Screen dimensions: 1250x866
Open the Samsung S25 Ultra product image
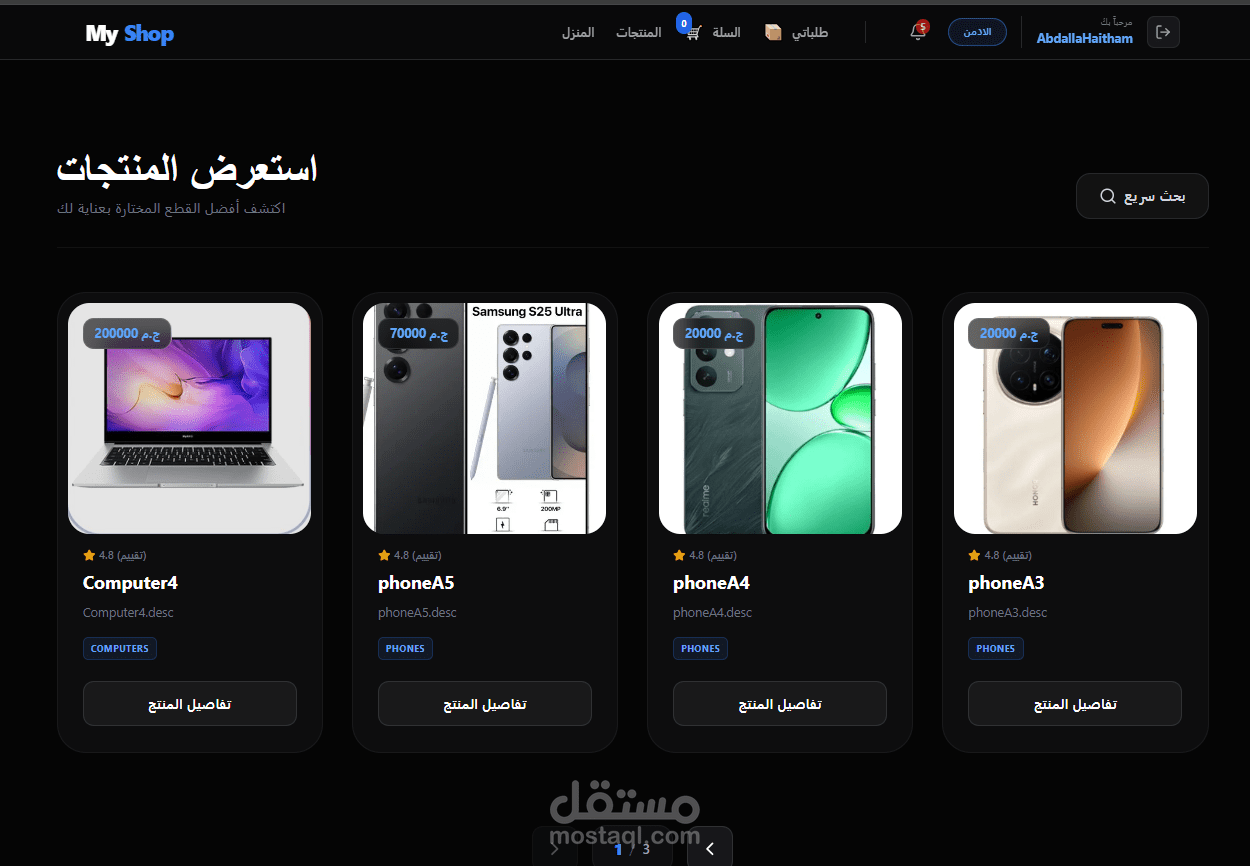(x=485, y=419)
